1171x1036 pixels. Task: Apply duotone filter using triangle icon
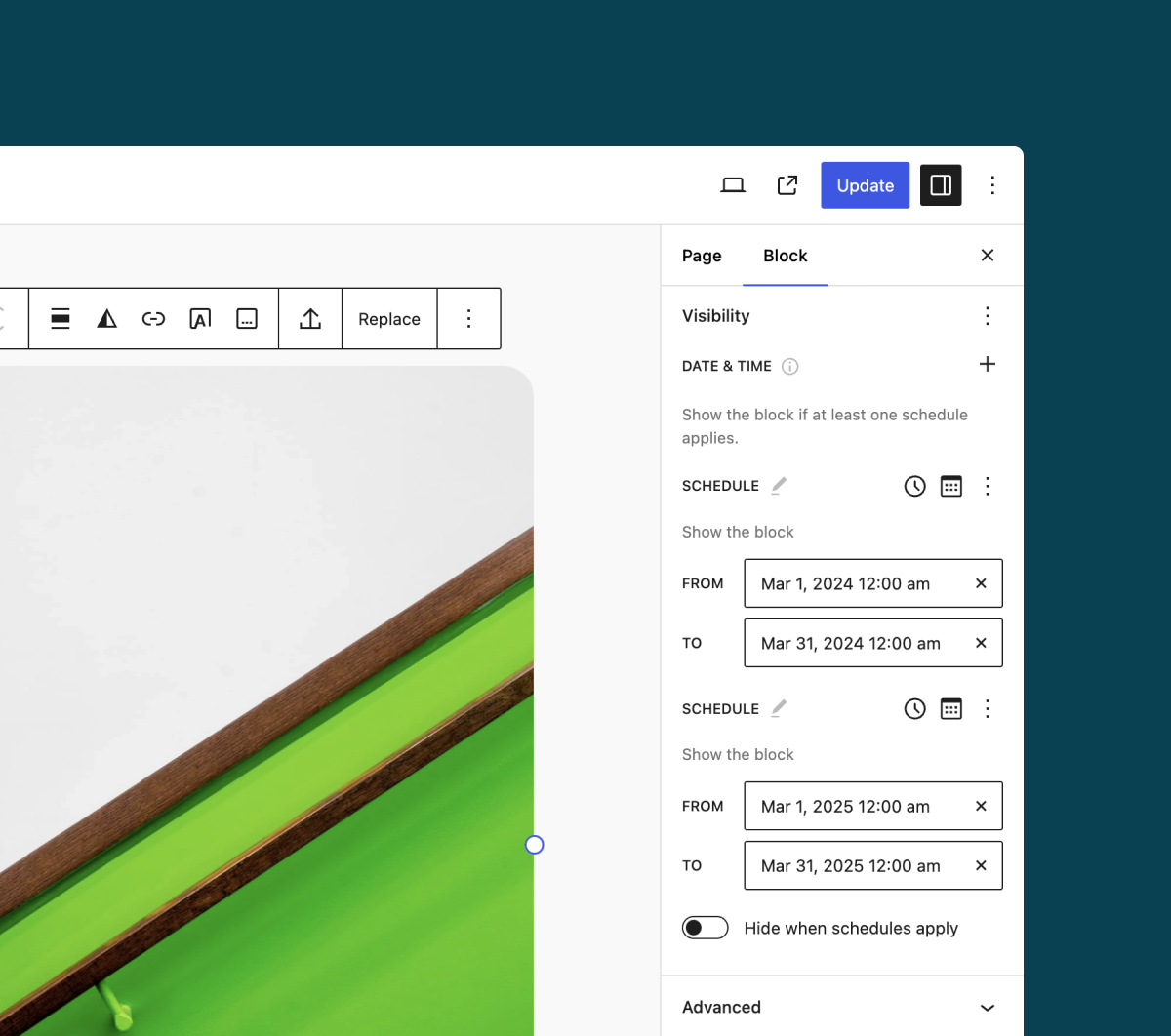(x=107, y=319)
